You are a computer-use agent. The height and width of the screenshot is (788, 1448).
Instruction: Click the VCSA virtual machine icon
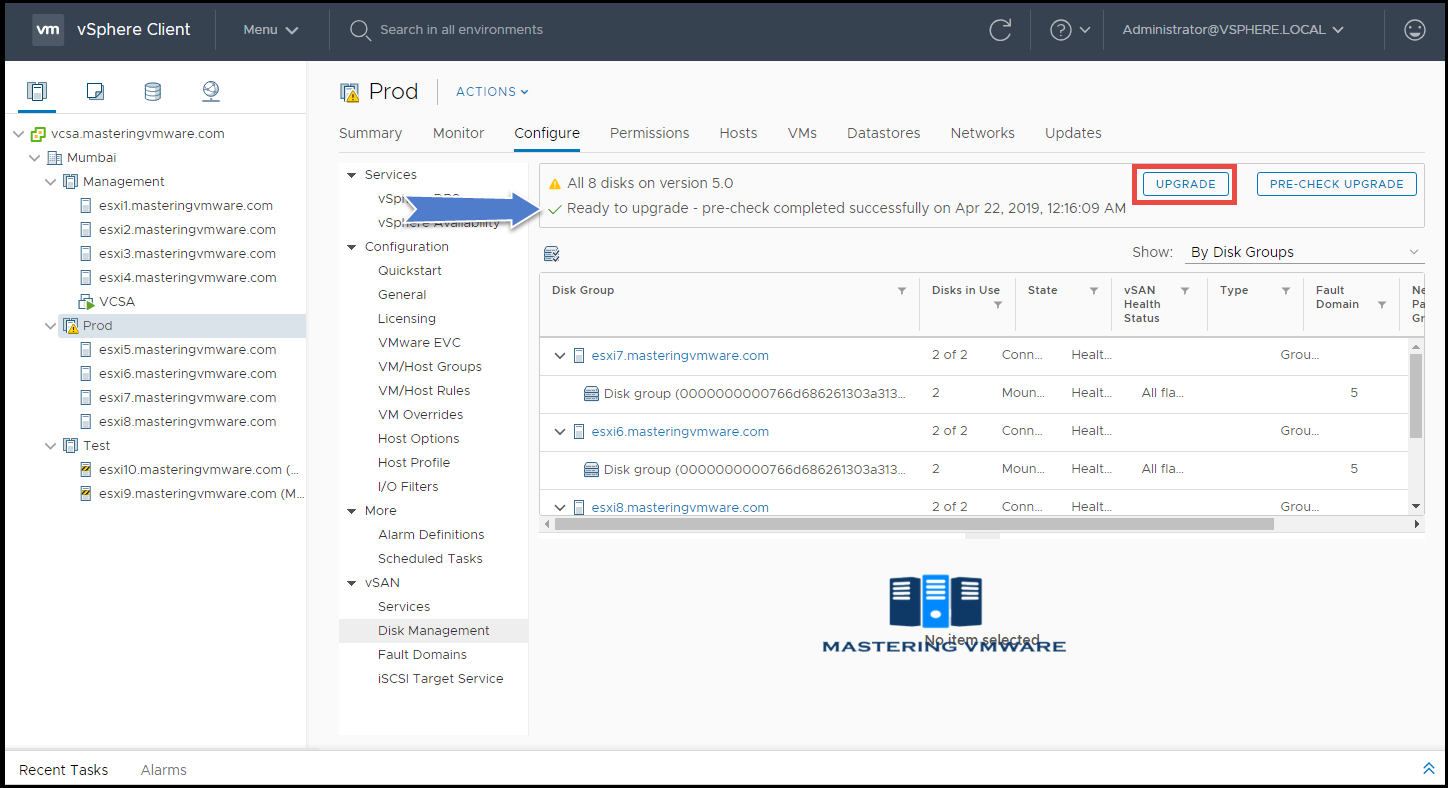click(87, 302)
